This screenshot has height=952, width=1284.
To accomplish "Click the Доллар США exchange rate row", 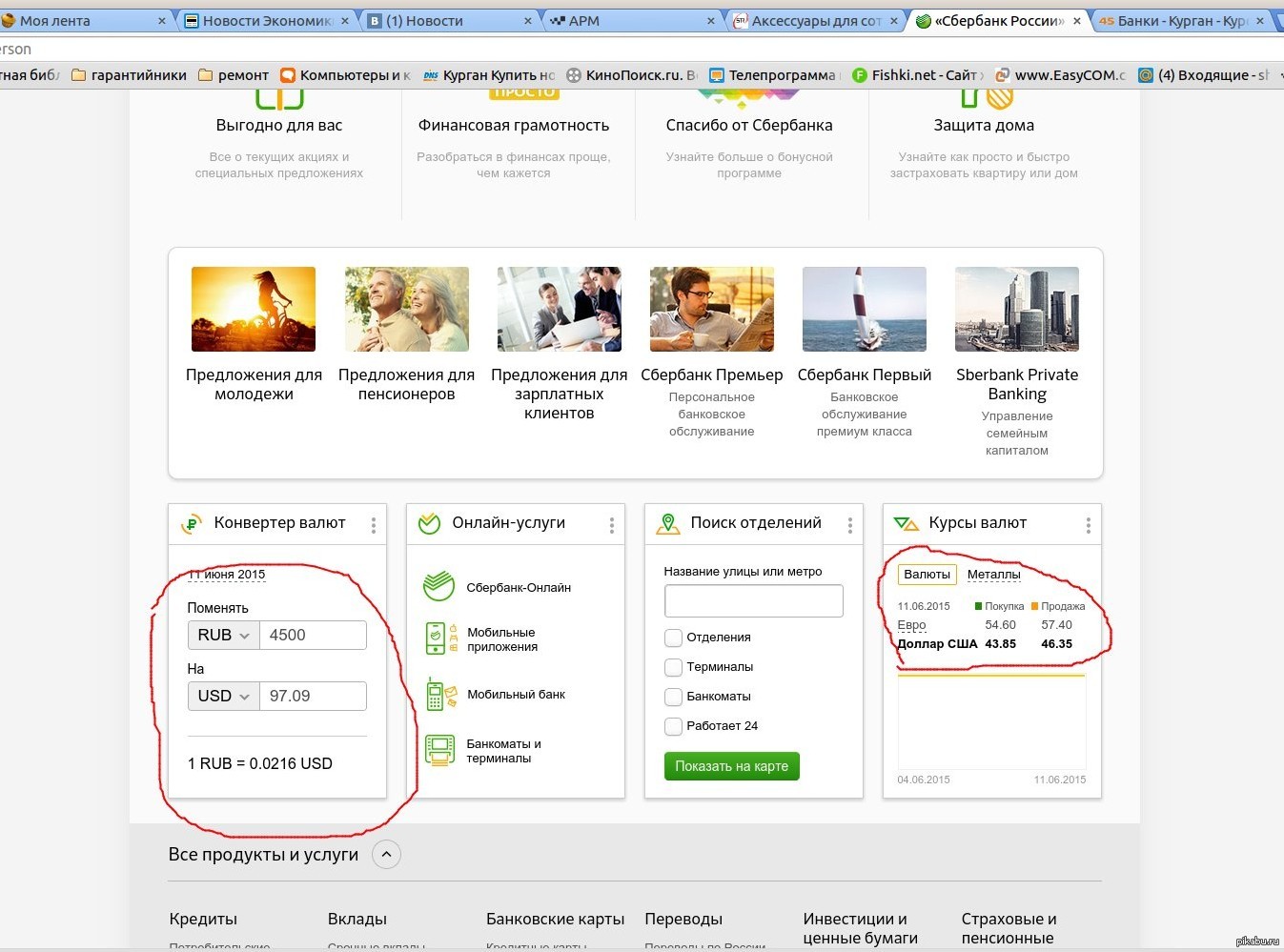I will coord(986,644).
